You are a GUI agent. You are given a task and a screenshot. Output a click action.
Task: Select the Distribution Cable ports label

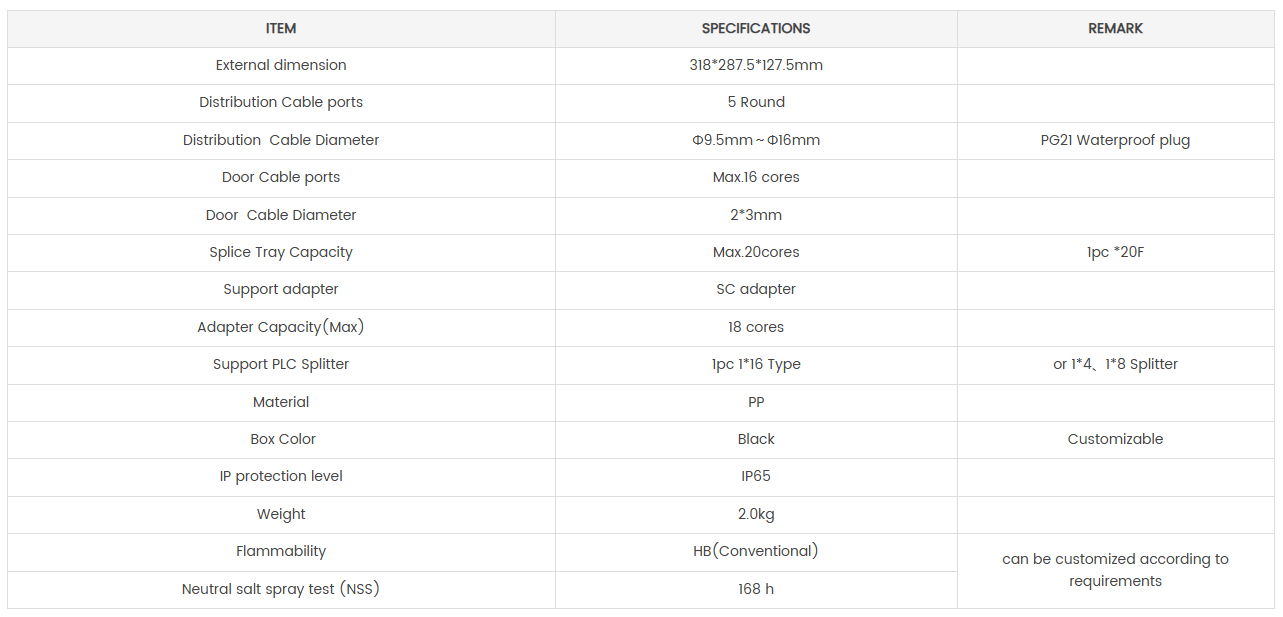pyautogui.click(x=281, y=102)
